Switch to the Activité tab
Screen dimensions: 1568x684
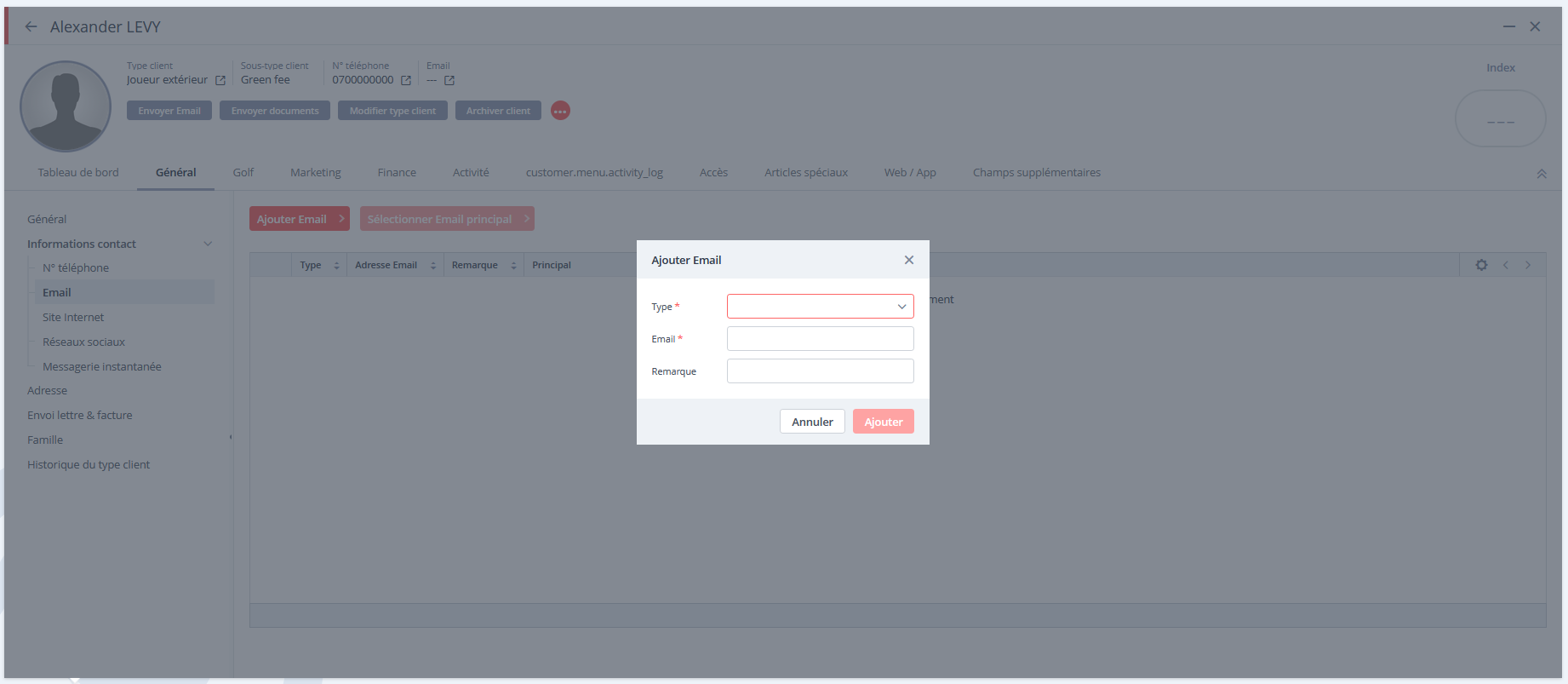[x=471, y=172]
